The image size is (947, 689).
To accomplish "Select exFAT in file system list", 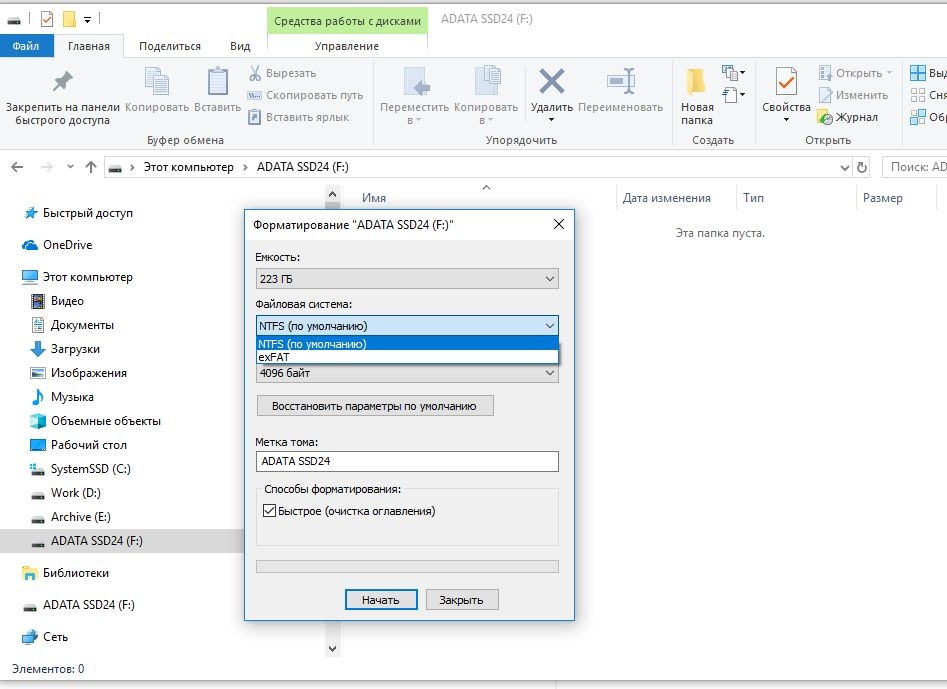I will 277,357.
